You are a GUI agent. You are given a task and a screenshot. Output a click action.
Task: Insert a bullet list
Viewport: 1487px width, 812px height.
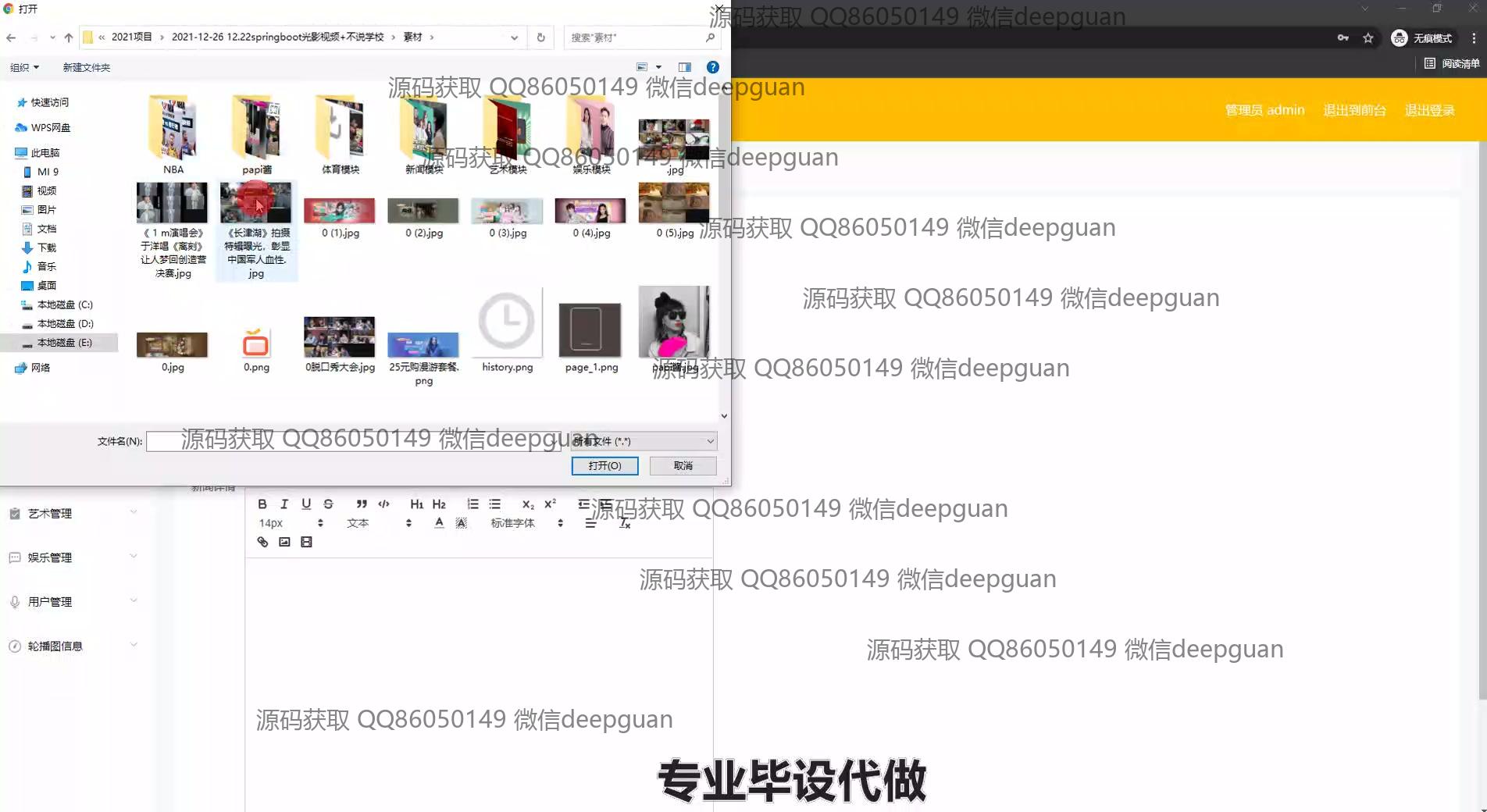point(494,504)
